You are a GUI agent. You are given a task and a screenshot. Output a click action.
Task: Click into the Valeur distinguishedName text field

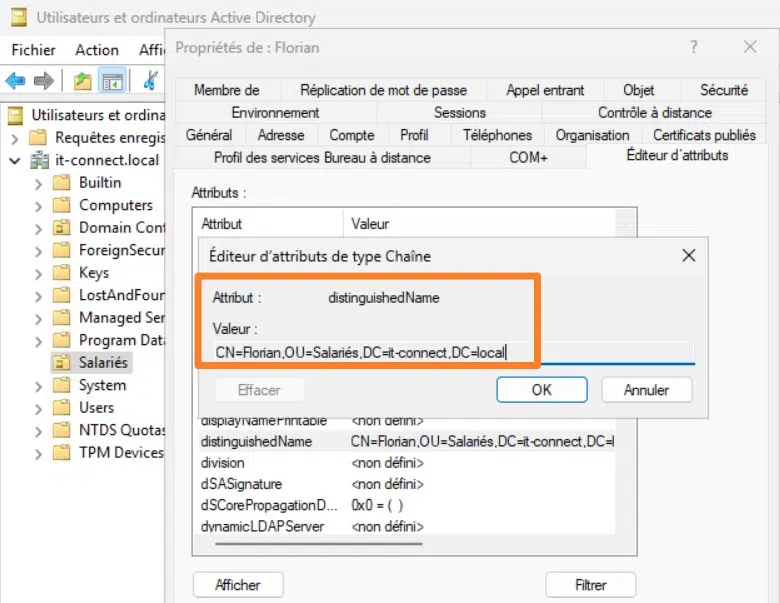click(x=454, y=353)
